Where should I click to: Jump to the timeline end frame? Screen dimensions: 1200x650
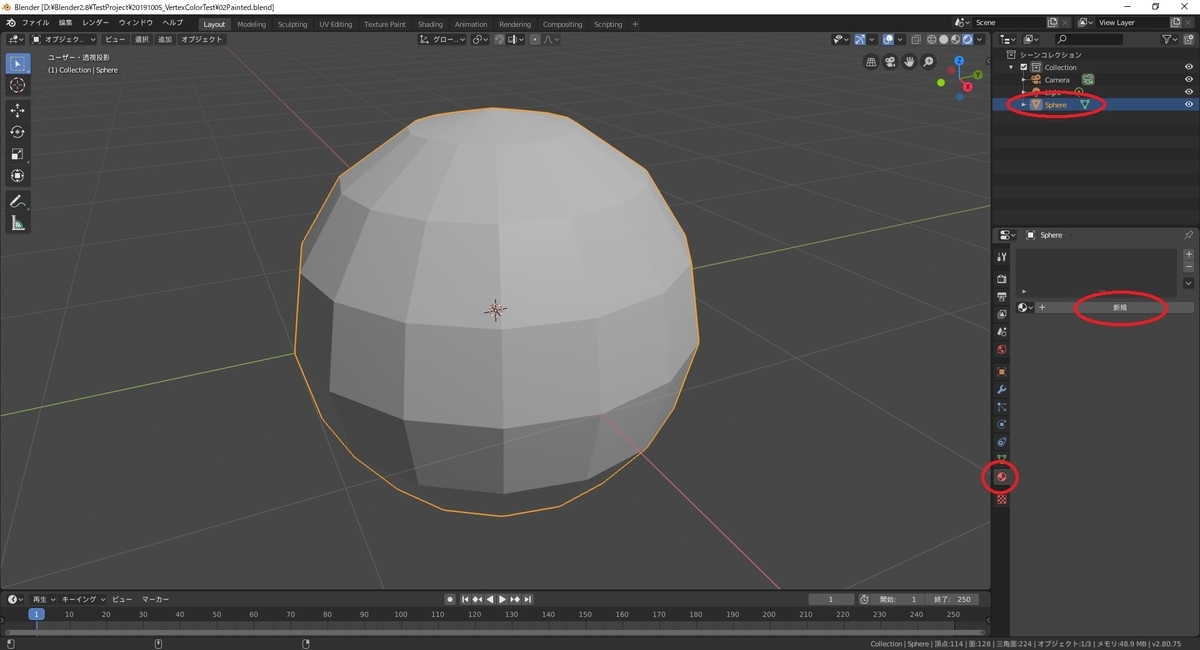click(x=527, y=599)
